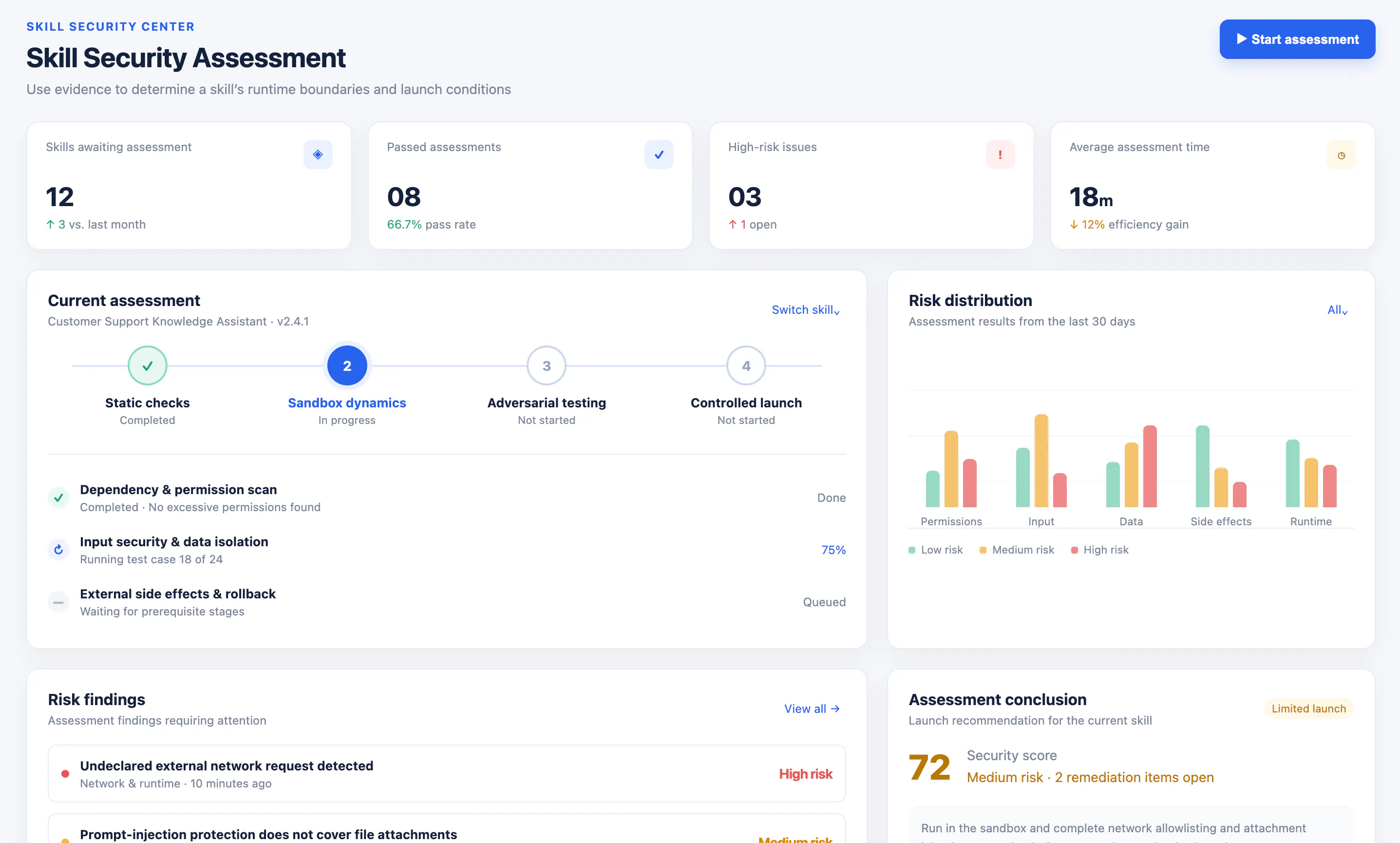1400x843 pixels.
Task: Click the Side effects axis label
Action: point(1221,521)
